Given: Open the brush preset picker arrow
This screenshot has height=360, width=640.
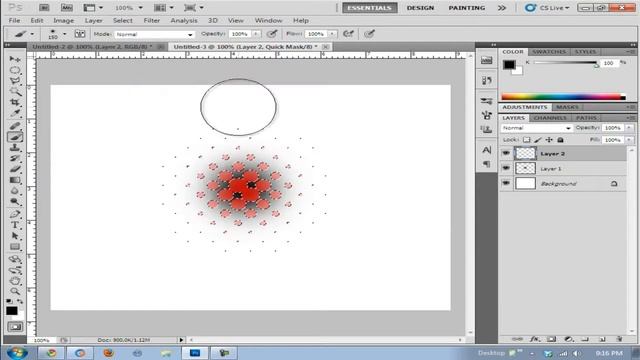Looking at the screenshot, I should click(x=64, y=34).
